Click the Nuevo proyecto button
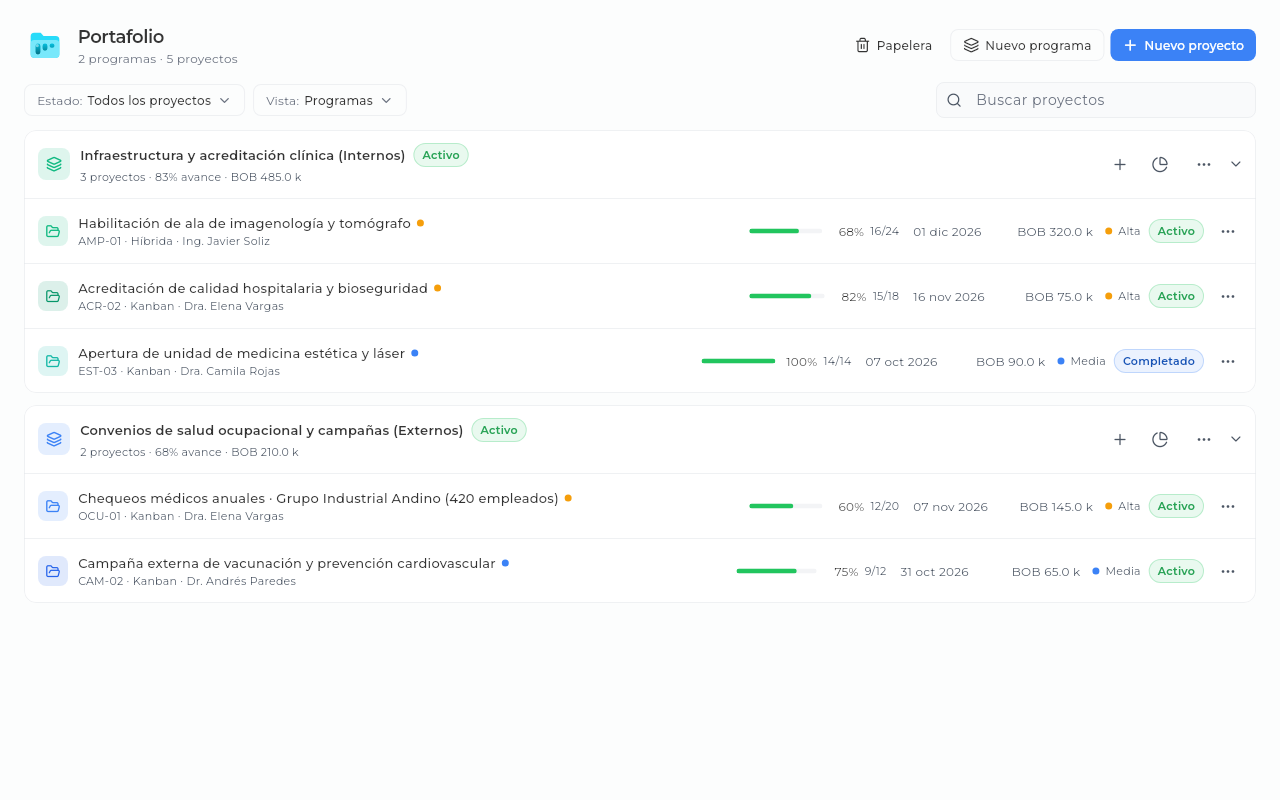1280x800 pixels. (x=1183, y=45)
